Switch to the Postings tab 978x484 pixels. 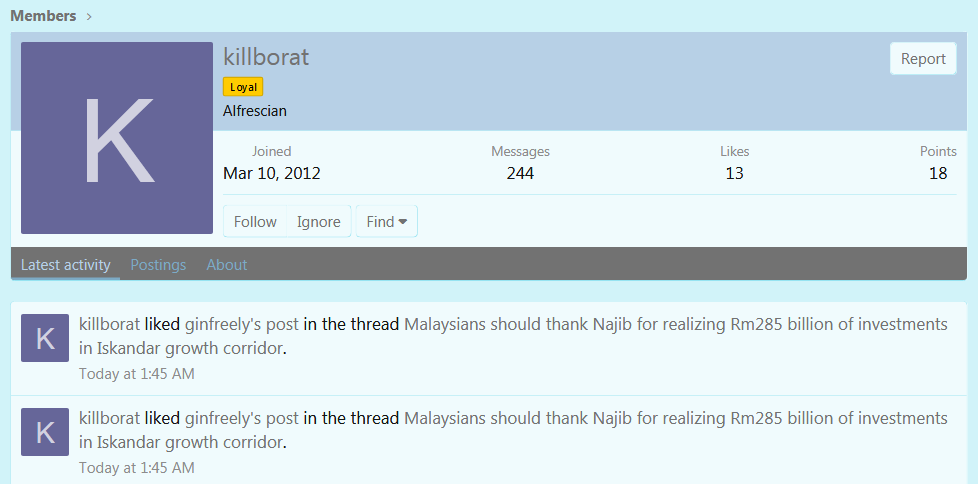pos(158,264)
